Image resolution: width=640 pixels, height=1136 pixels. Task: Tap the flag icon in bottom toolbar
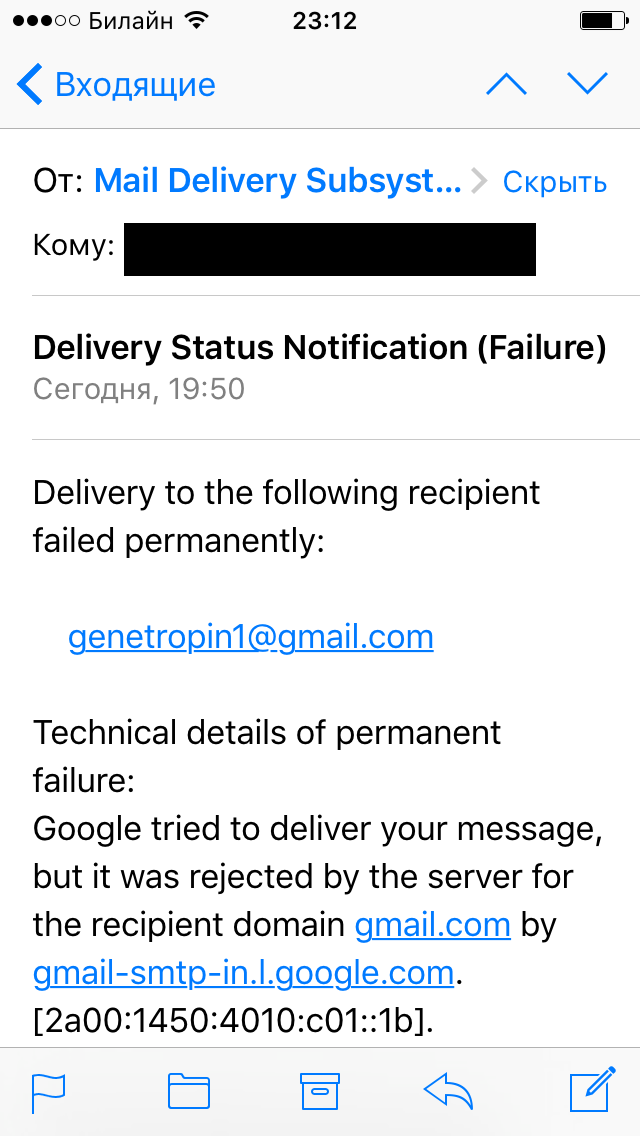click(48, 1091)
